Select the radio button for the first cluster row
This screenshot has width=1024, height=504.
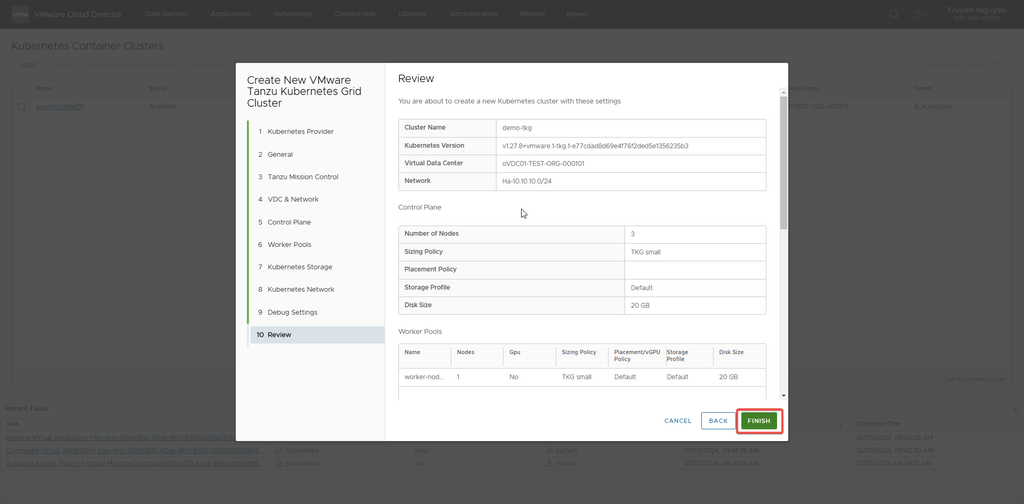(x=22, y=106)
